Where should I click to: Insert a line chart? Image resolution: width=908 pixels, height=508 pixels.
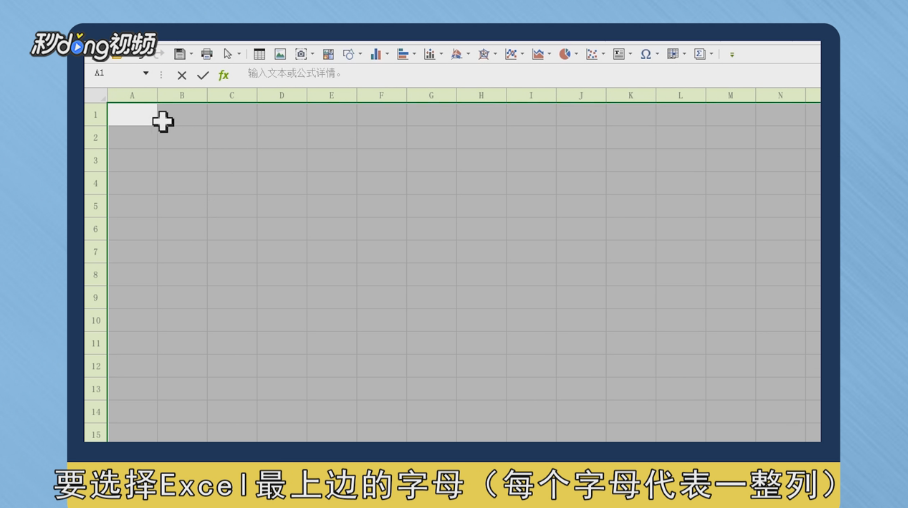[x=511, y=54]
